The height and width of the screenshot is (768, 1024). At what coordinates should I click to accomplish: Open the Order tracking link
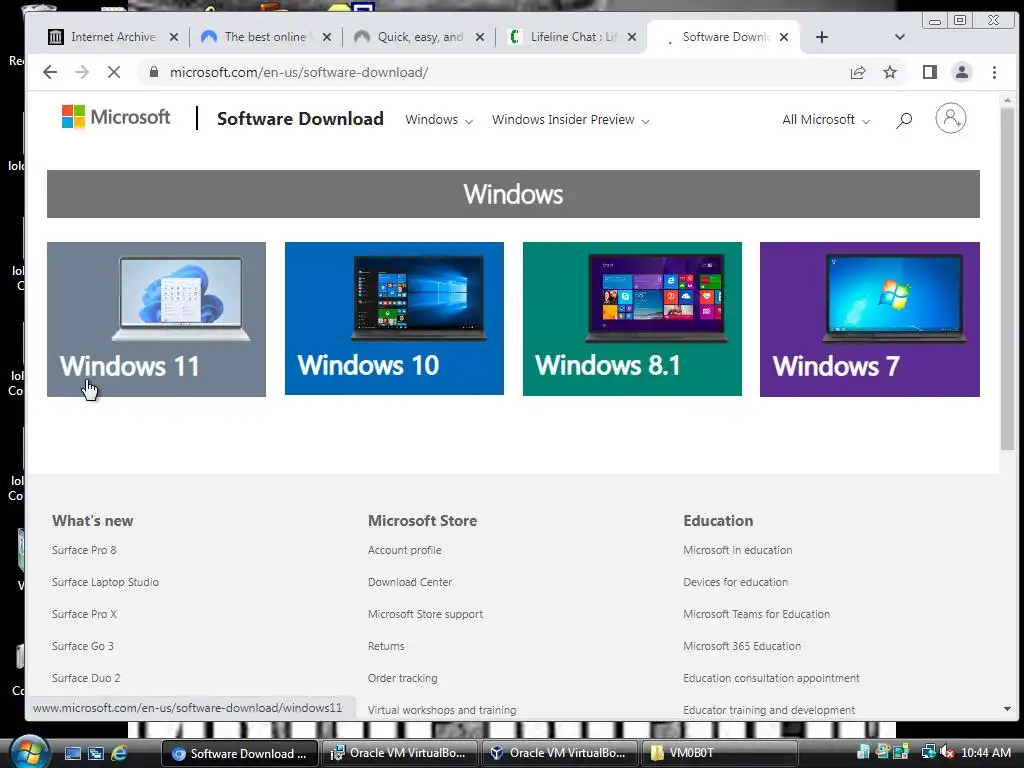402,679
